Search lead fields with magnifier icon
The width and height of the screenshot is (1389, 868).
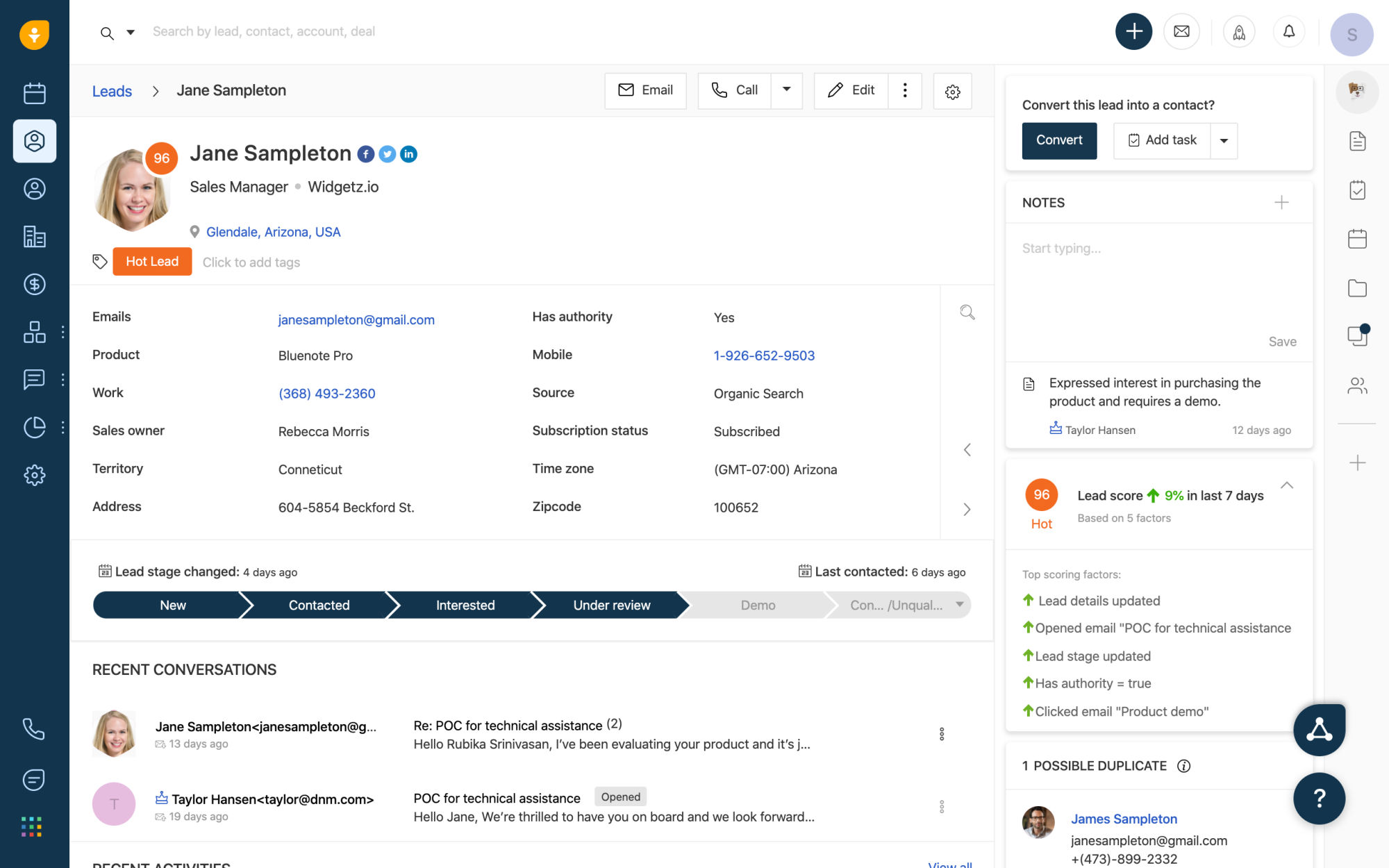pyautogui.click(x=967, y=312)
